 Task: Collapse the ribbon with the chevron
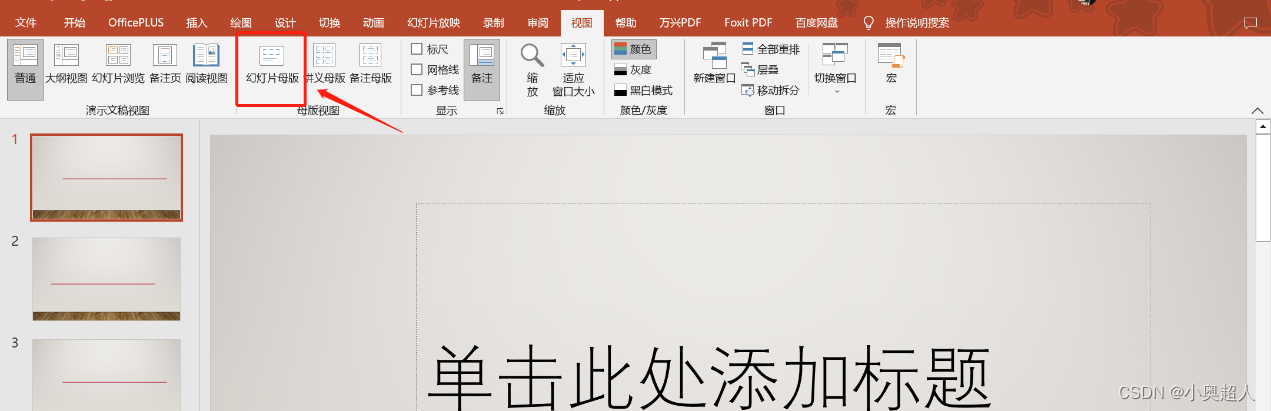click(1258, 111)
